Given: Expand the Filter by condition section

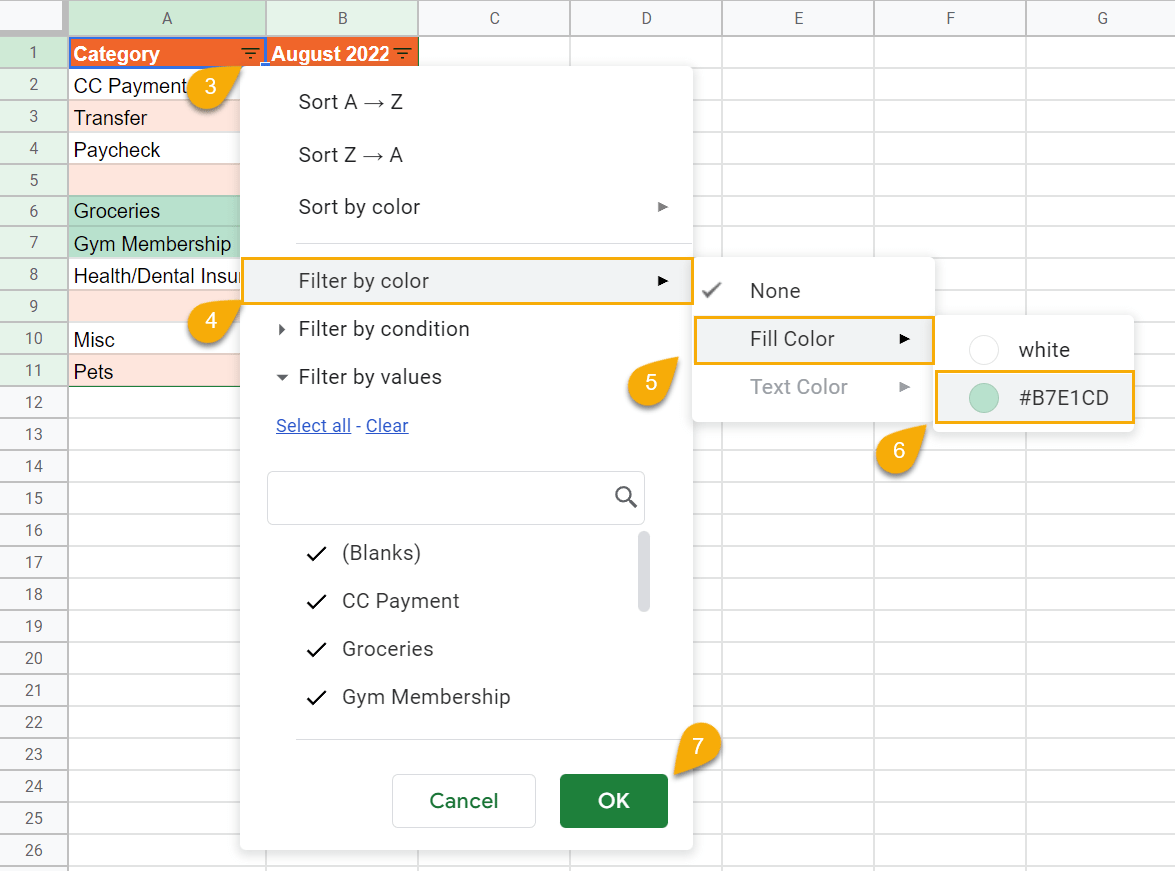Looking at the screenshot, I should [x=384, y=329].
